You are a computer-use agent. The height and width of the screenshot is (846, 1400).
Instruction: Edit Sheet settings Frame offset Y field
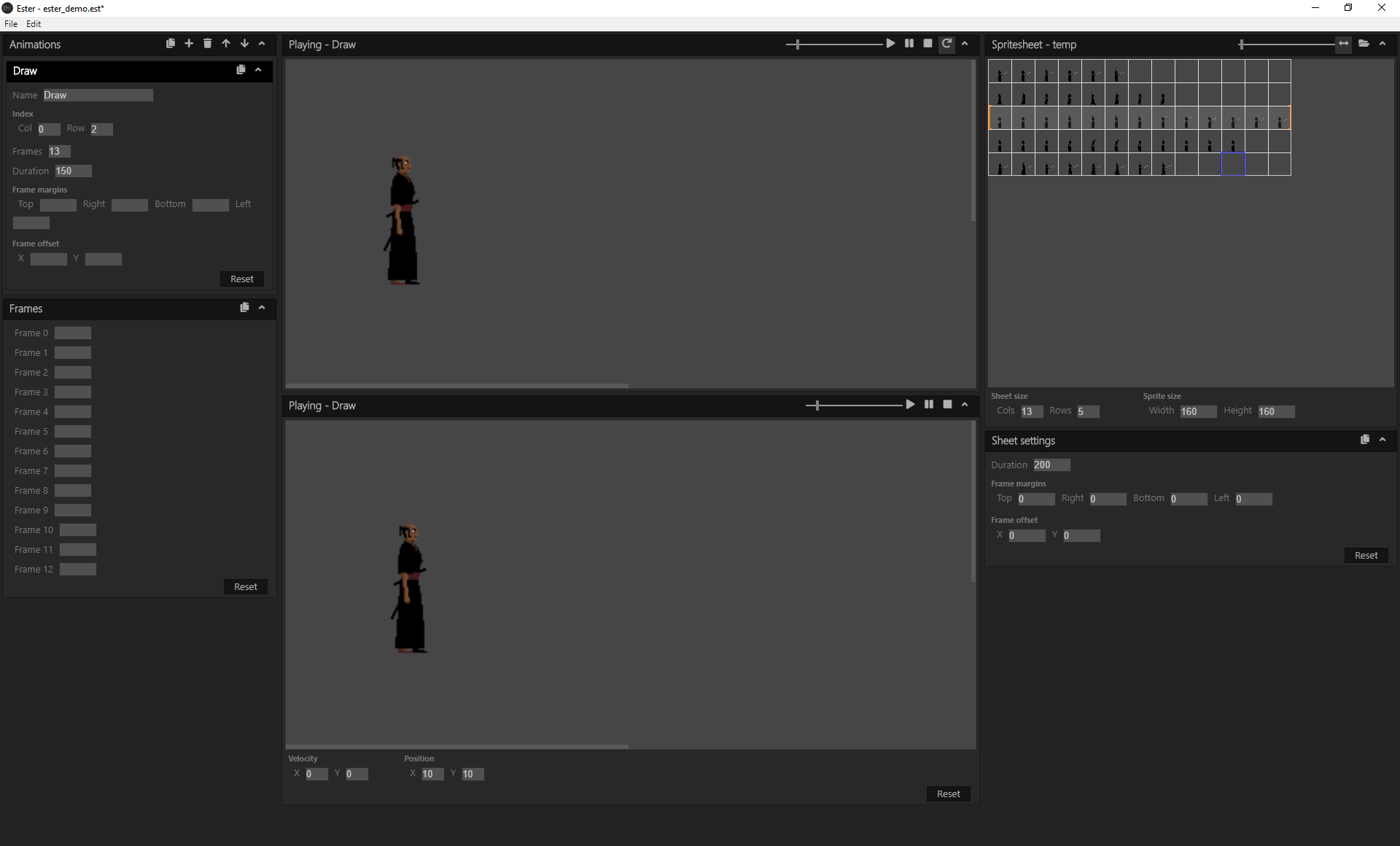(x=1081, y=535)
